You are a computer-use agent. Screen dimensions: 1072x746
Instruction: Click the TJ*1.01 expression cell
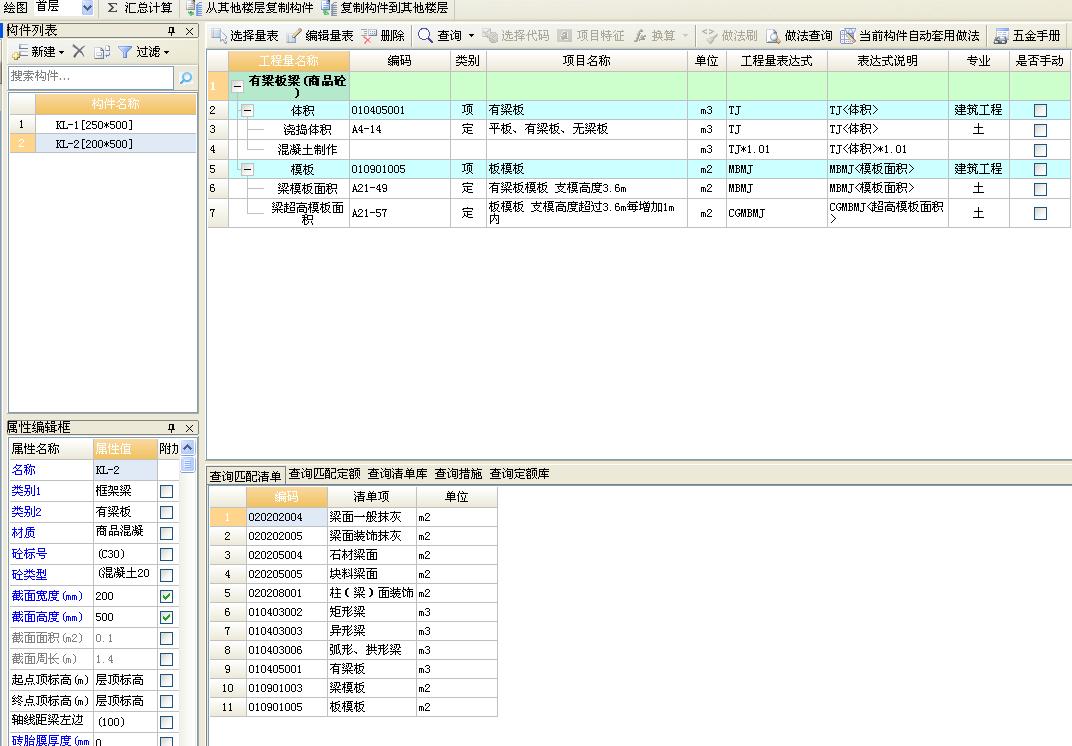tap(777, 149)
